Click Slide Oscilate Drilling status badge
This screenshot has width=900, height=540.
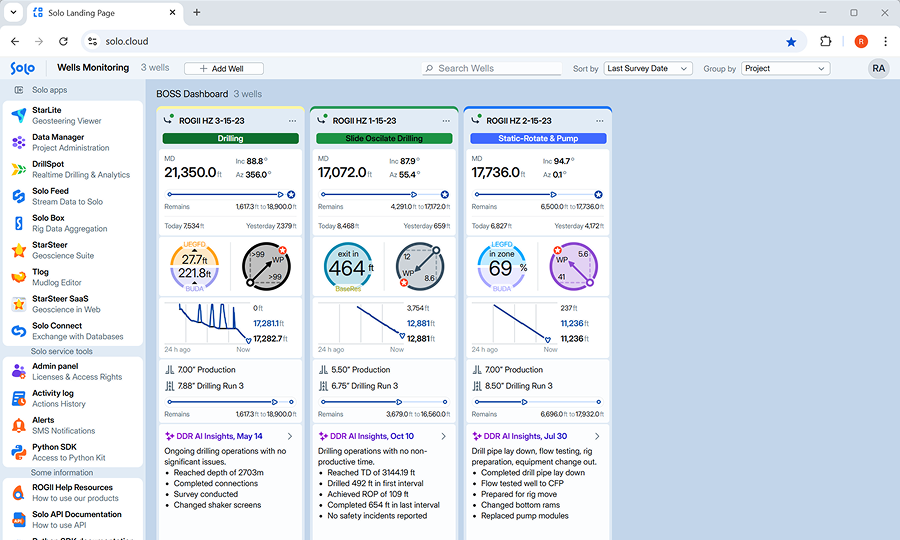click(384, 138)
